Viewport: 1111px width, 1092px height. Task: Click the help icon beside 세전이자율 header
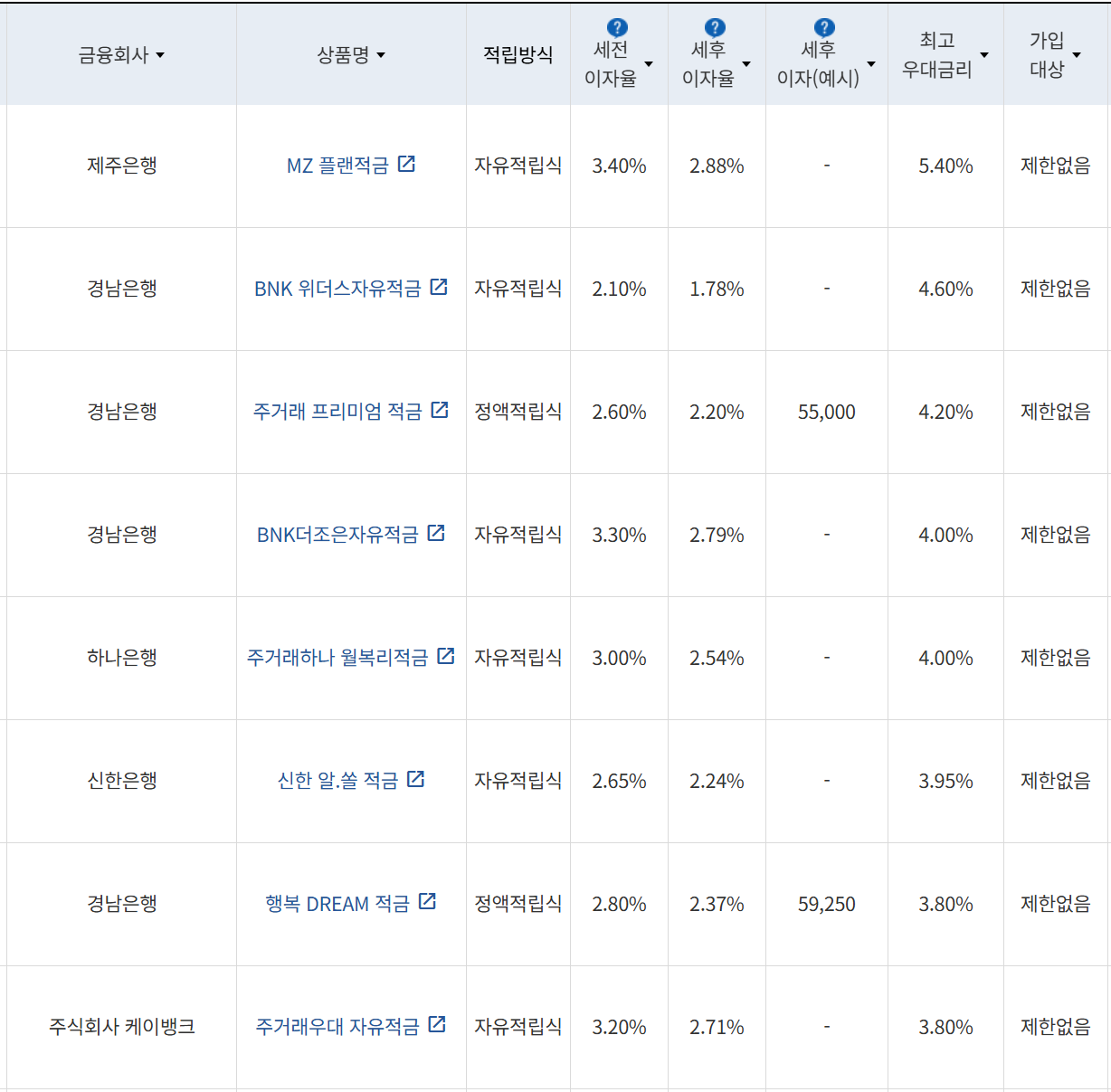pos(617,26)
